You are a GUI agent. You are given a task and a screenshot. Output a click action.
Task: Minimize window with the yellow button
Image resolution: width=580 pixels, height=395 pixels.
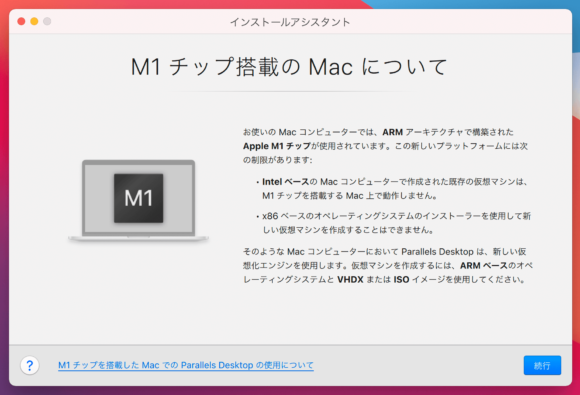coord(34,21)
